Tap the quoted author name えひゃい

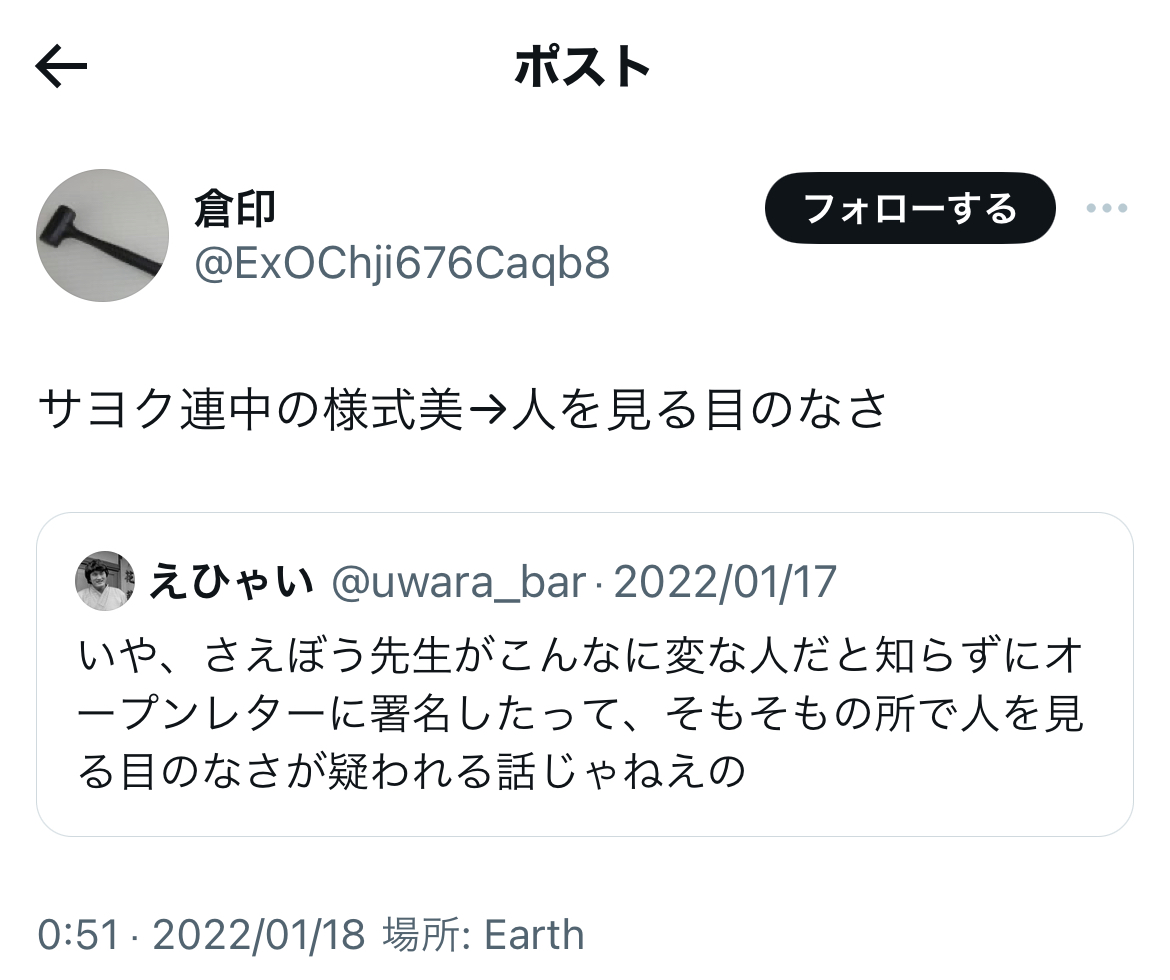pyautogui.click(x=231, y=581)
